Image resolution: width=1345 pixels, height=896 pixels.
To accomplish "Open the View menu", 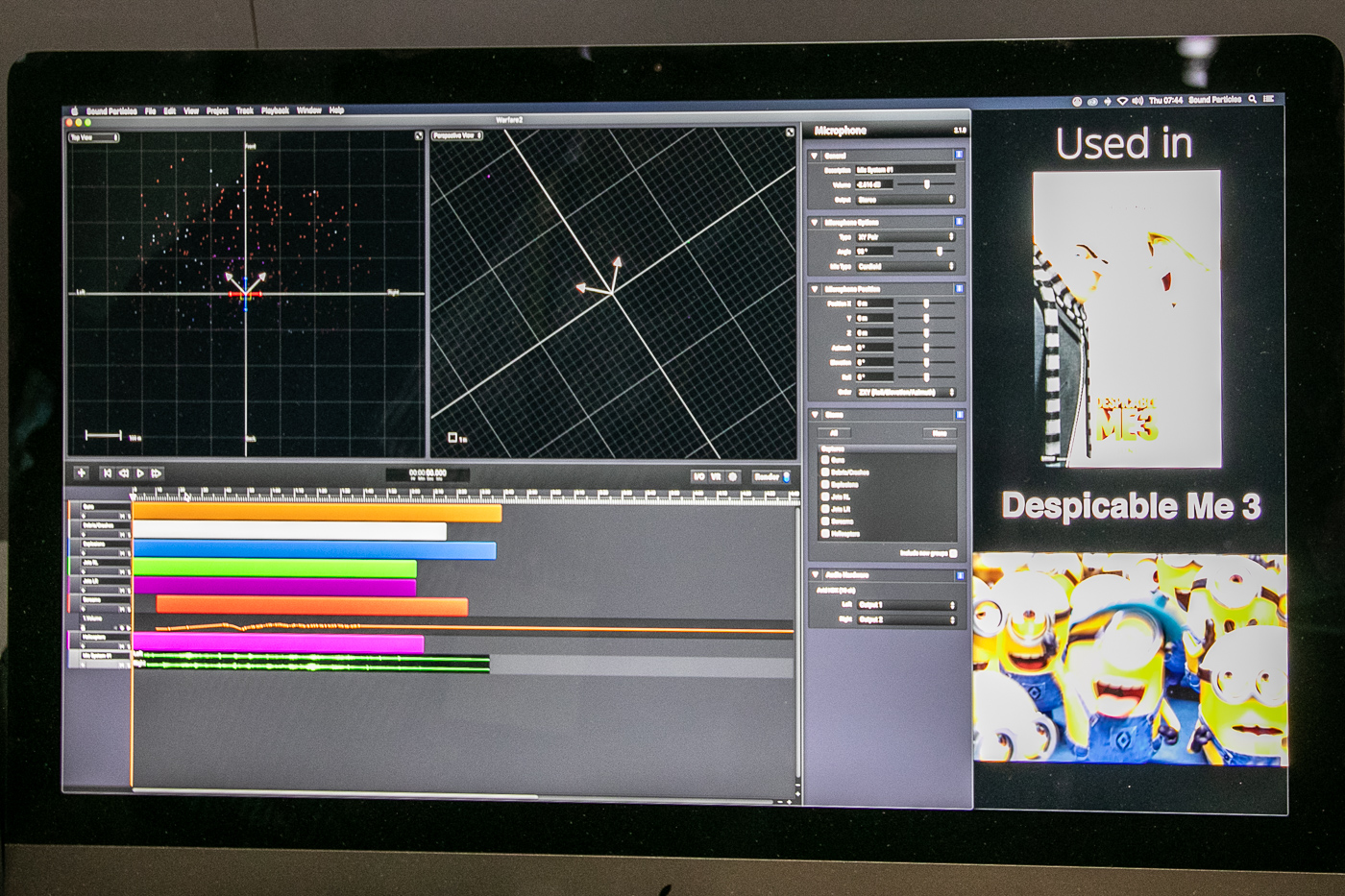I will (191, 111).
